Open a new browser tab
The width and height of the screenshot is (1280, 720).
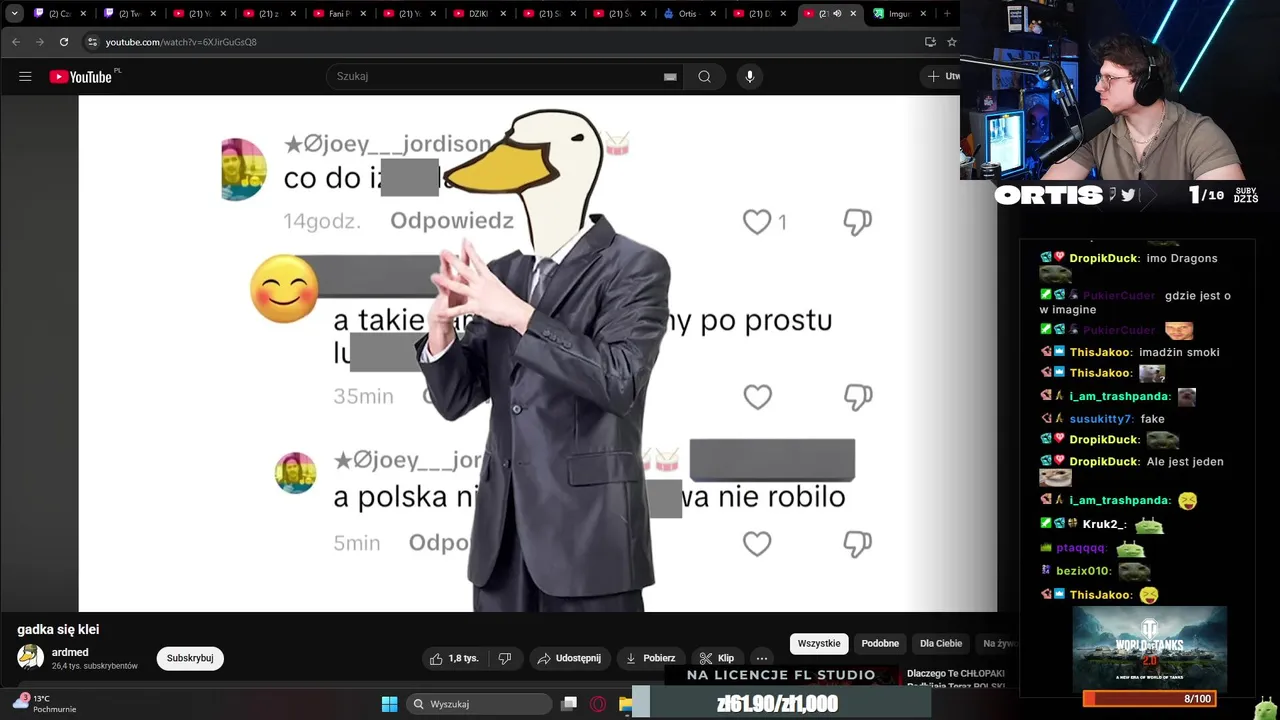pyautogui.click(x=946, y=14)
